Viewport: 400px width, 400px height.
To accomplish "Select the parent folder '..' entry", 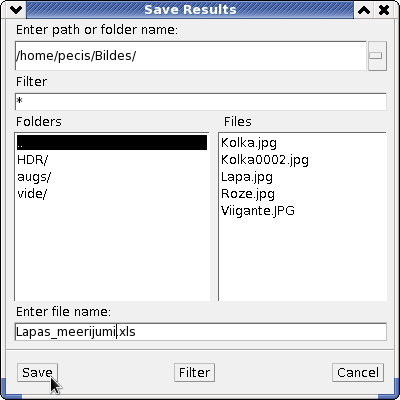I will point(112,143).
